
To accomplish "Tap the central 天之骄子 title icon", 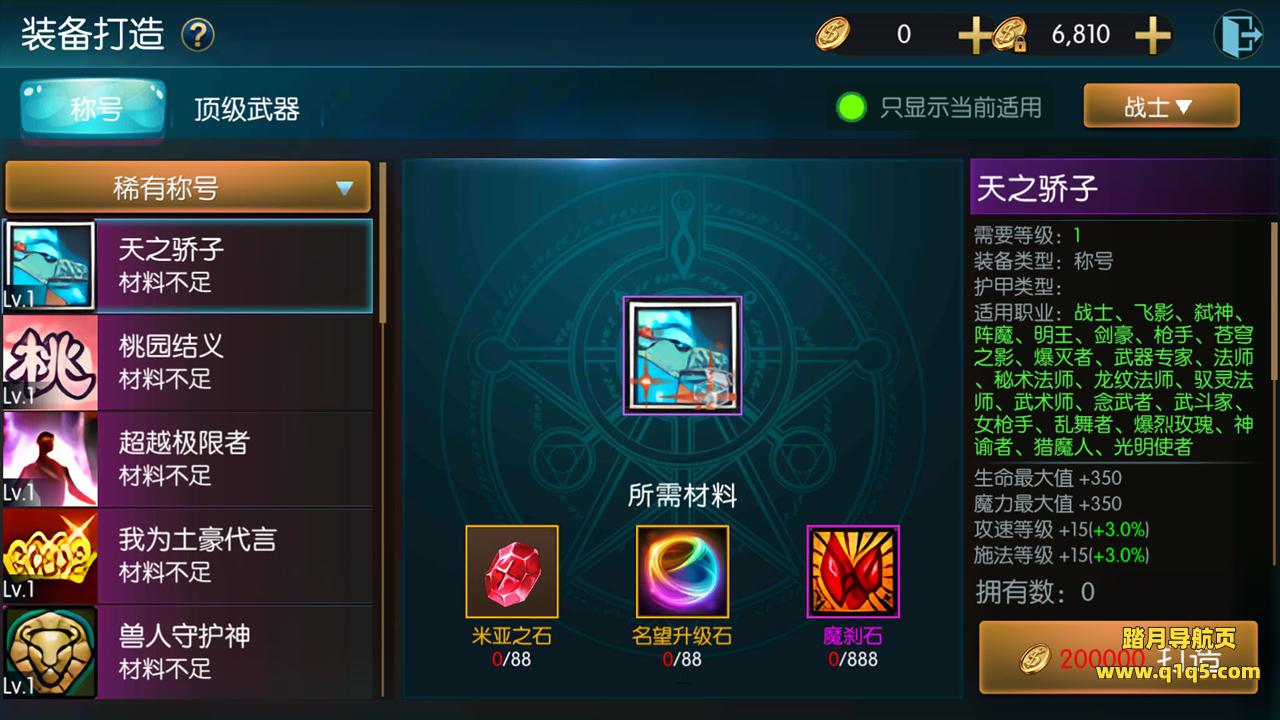I will coord(683,355).
